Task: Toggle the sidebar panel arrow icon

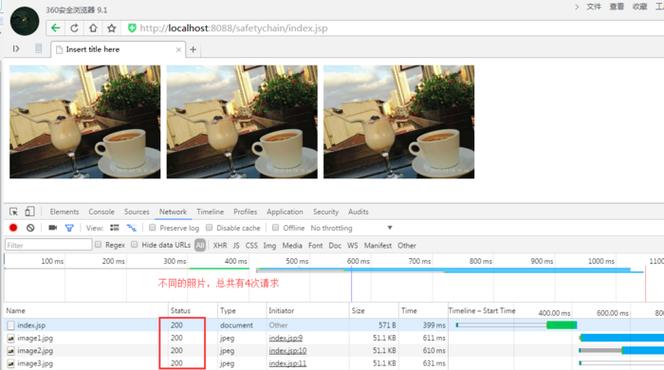Action: pos(16,49)
